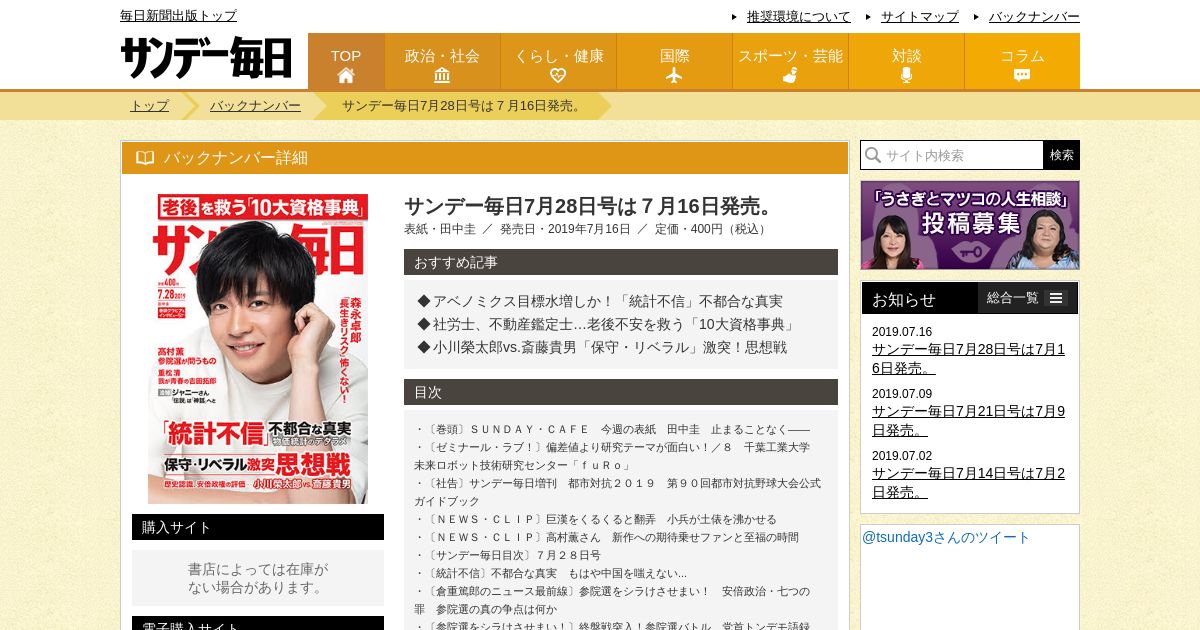Click the magnifier icon in search box

873,155
